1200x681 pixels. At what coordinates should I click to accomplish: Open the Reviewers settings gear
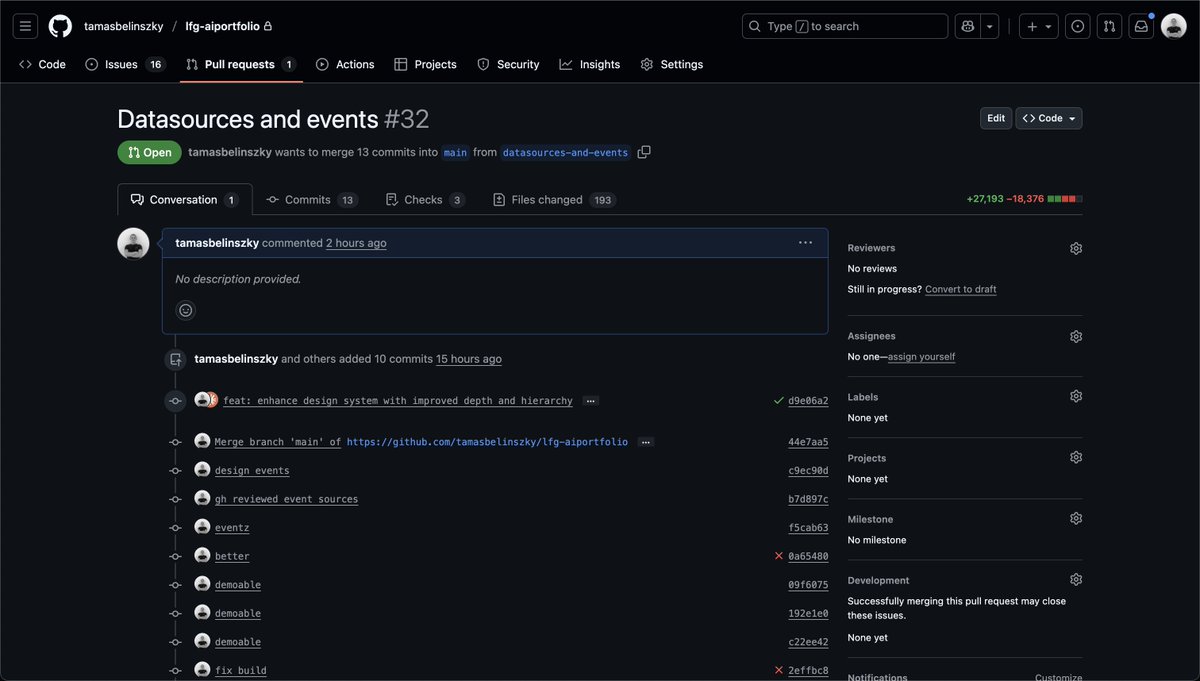(x=1075, y=247)
